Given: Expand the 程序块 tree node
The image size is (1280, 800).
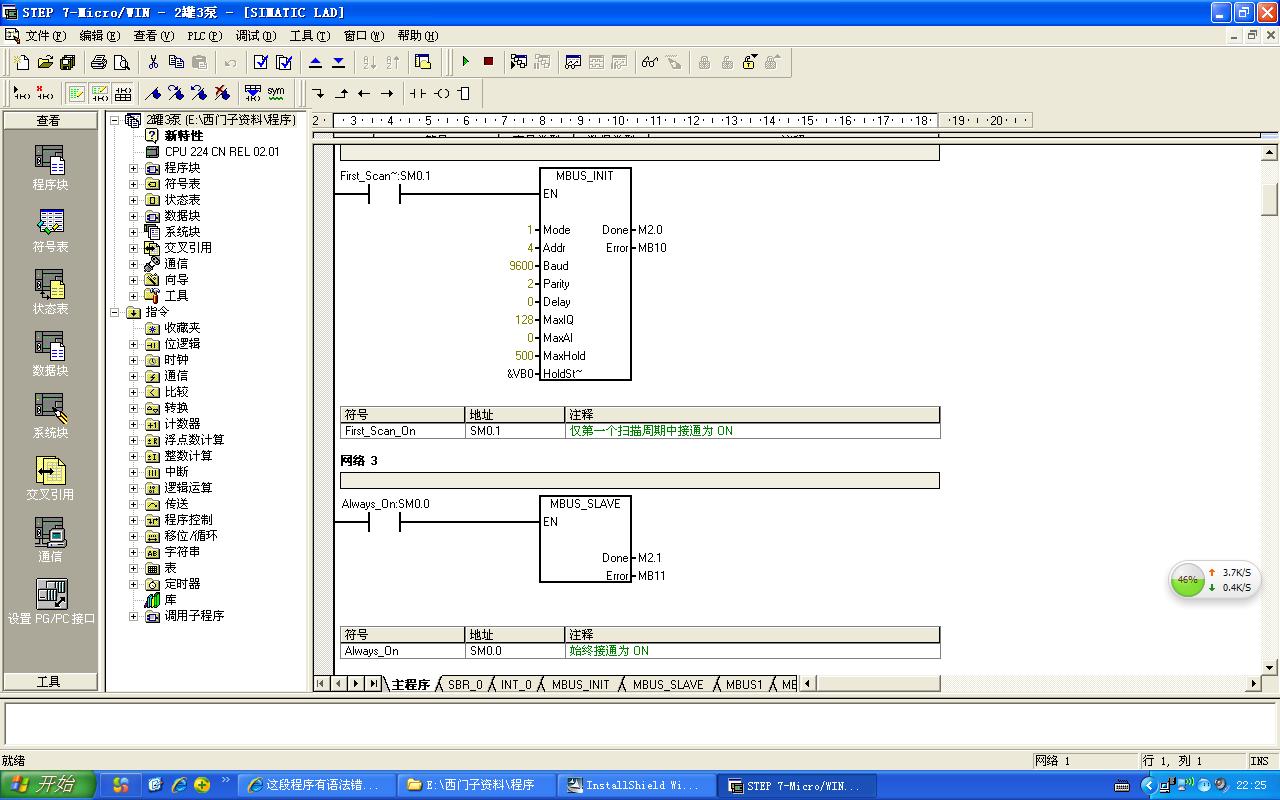Looking at the screenshot, I should coord(134,168).
